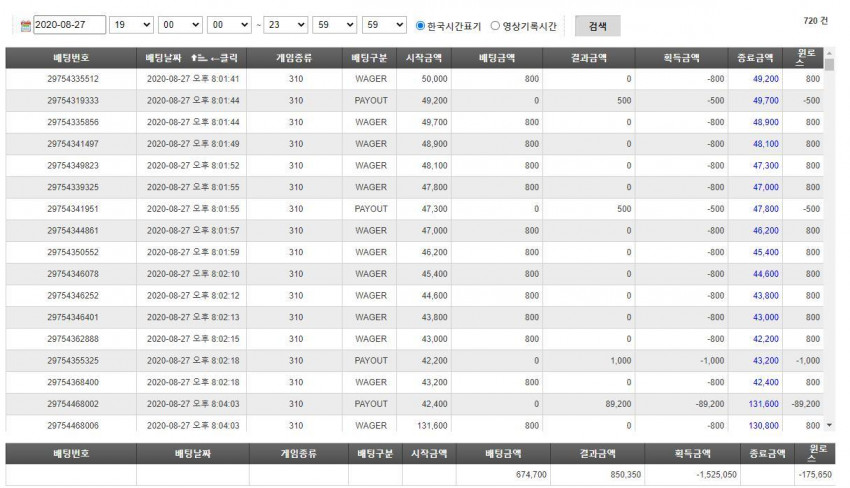Open the 43,800 end amount link
Screen dimensions: 850x488
click(x=765, y=296)
